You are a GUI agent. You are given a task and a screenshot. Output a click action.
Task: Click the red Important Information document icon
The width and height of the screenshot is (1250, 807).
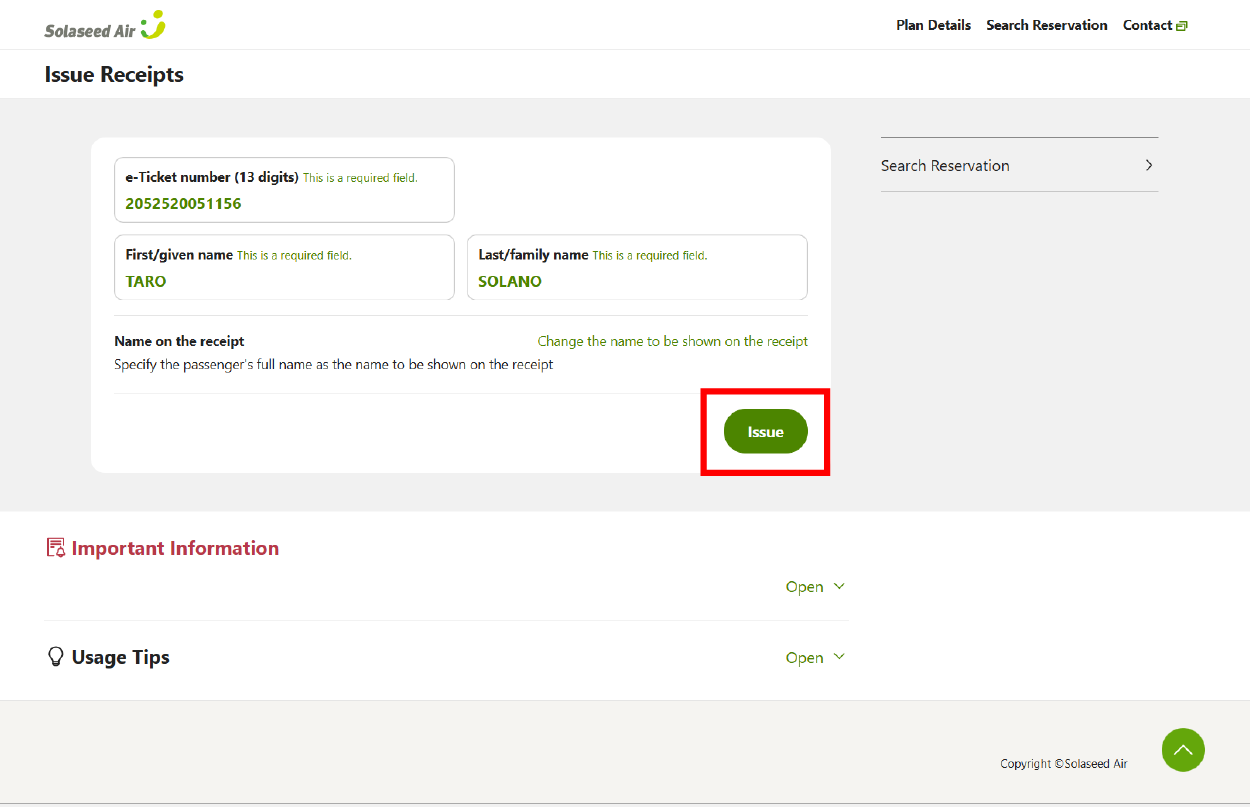click(x=56, y=548)
